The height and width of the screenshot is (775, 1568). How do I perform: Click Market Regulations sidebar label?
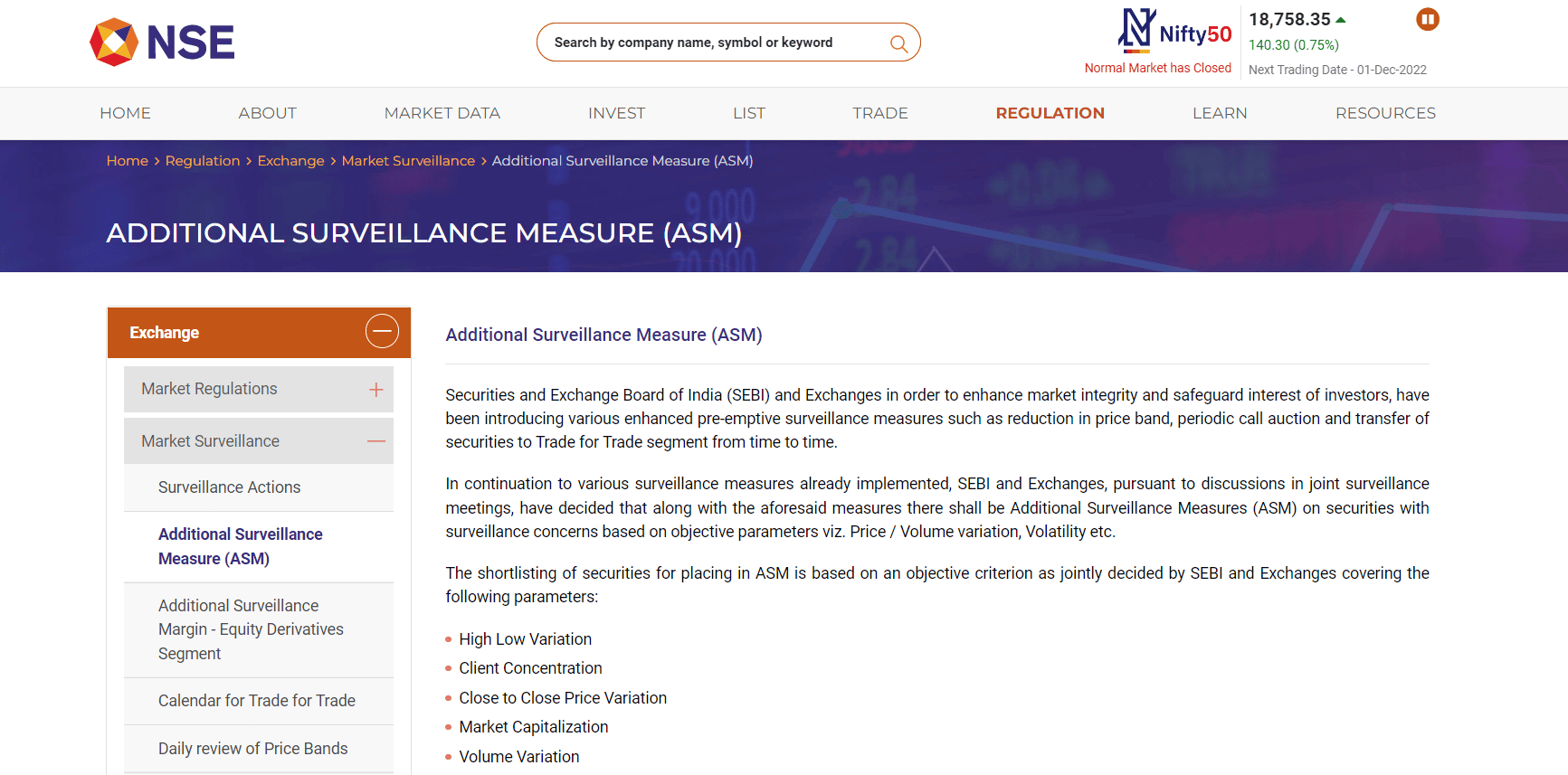click(209, 389)
